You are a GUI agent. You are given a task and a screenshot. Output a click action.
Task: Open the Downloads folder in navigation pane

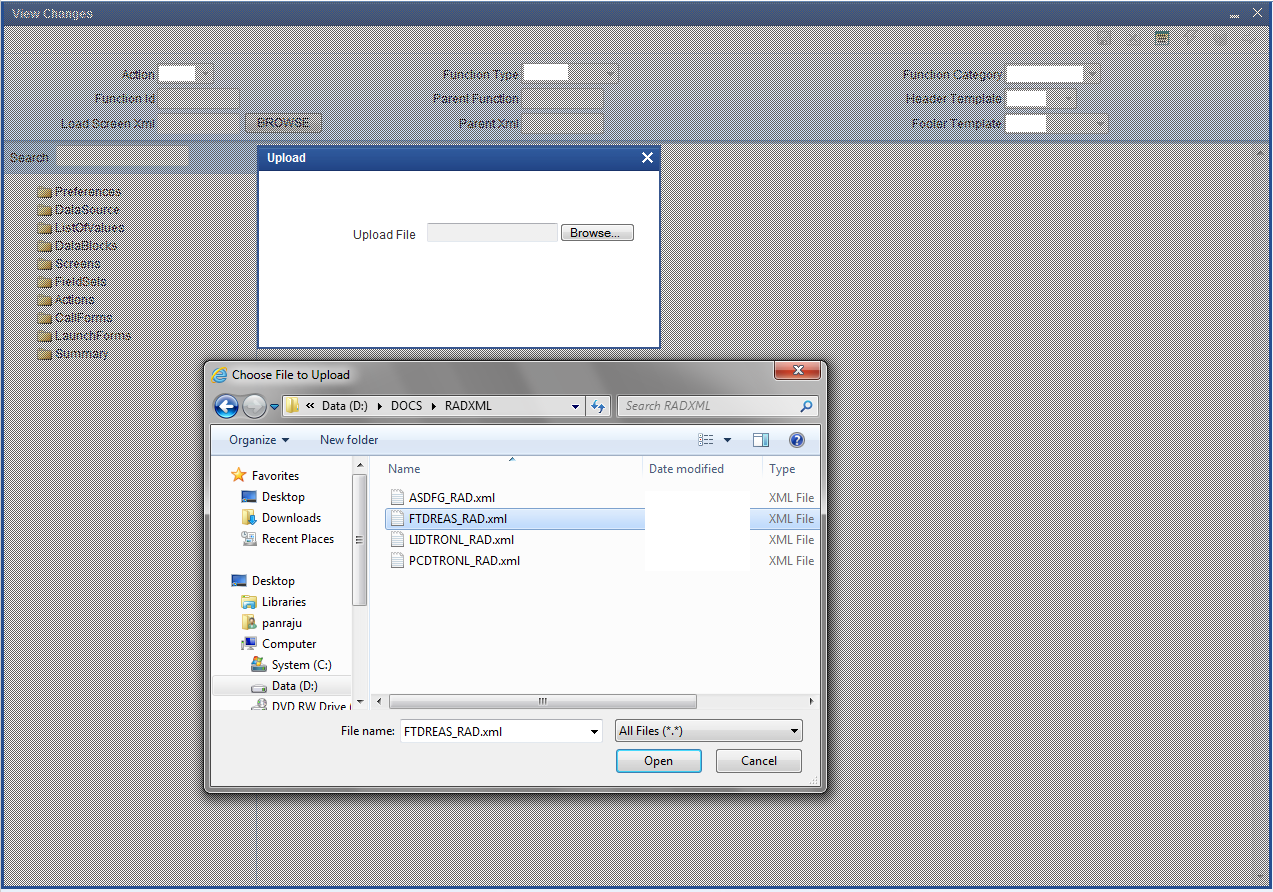291,518
